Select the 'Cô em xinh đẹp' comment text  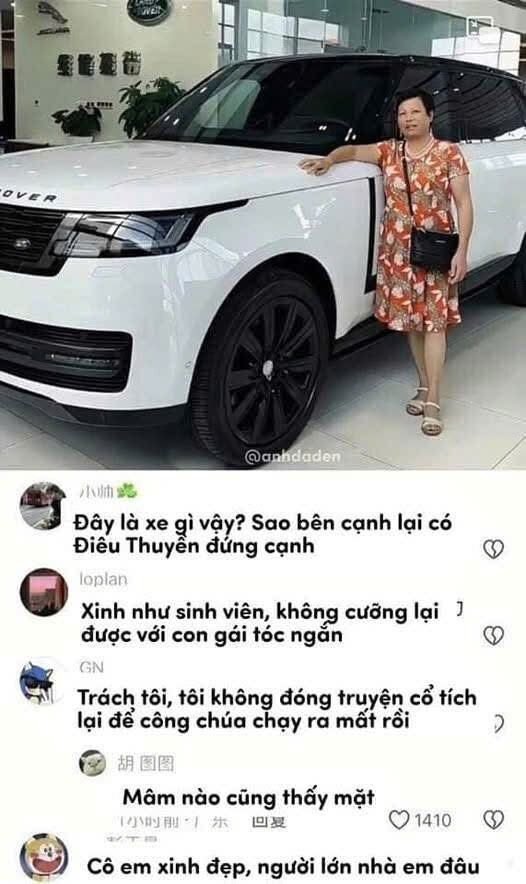coord(284,866)
